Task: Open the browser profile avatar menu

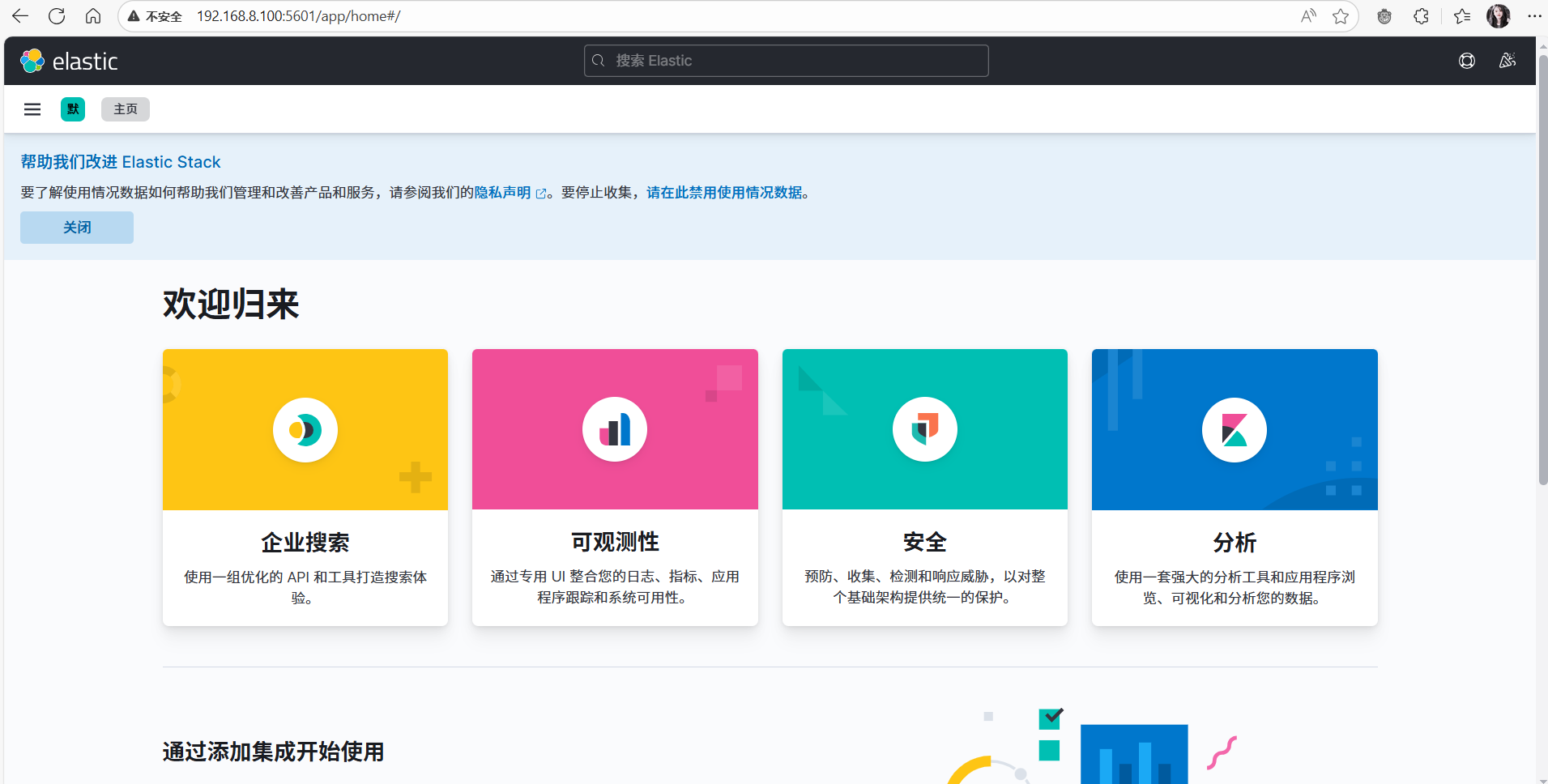Action: [1499, 16]
